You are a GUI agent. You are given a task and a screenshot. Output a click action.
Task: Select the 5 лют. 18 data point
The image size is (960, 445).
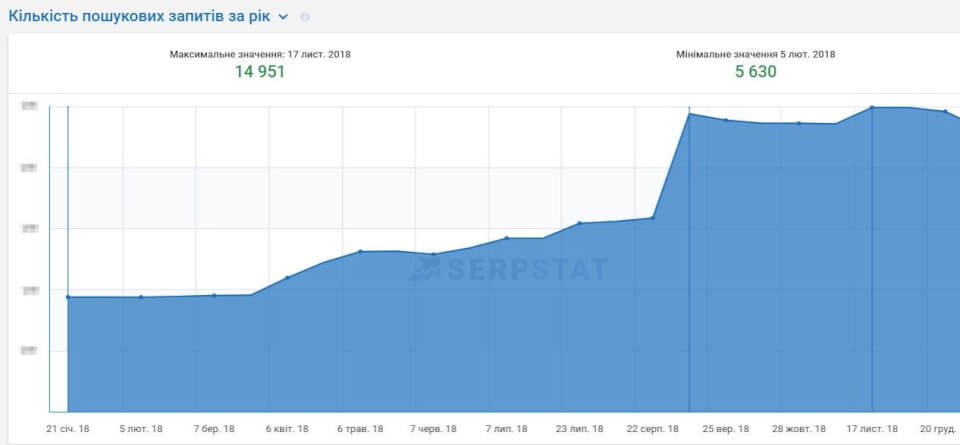pyautogui.click(x=141, y=297)
